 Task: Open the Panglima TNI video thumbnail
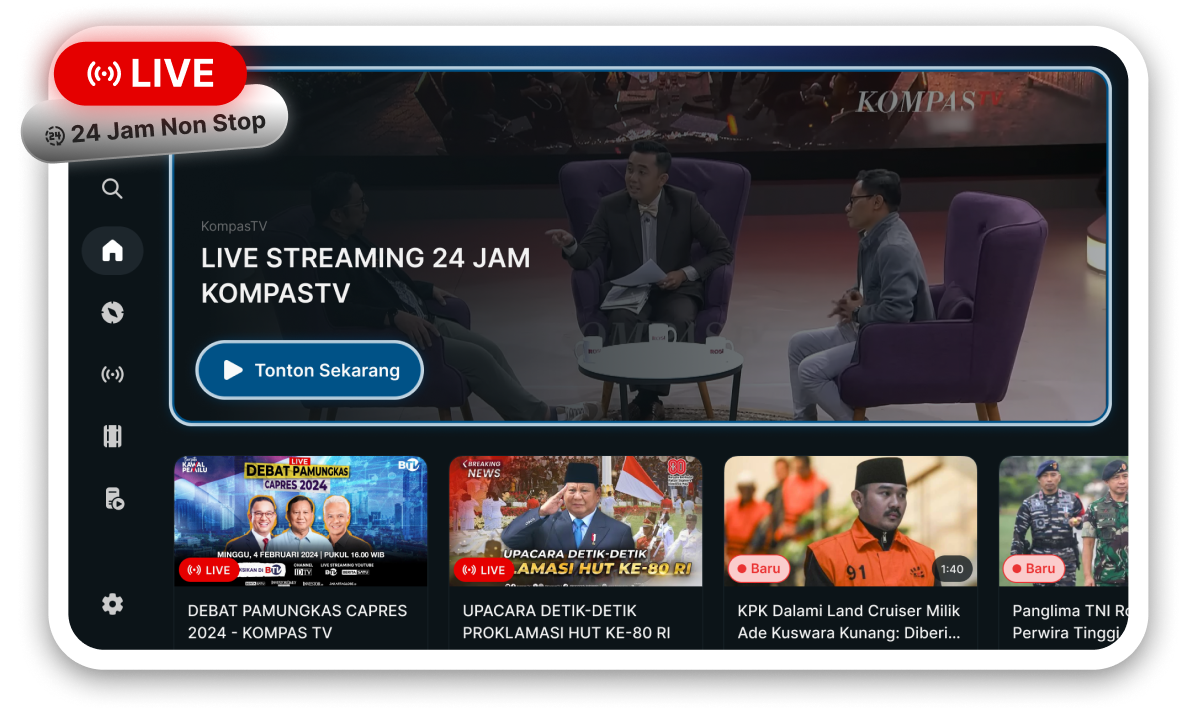pyautogui.click(x=1063, y=521)
